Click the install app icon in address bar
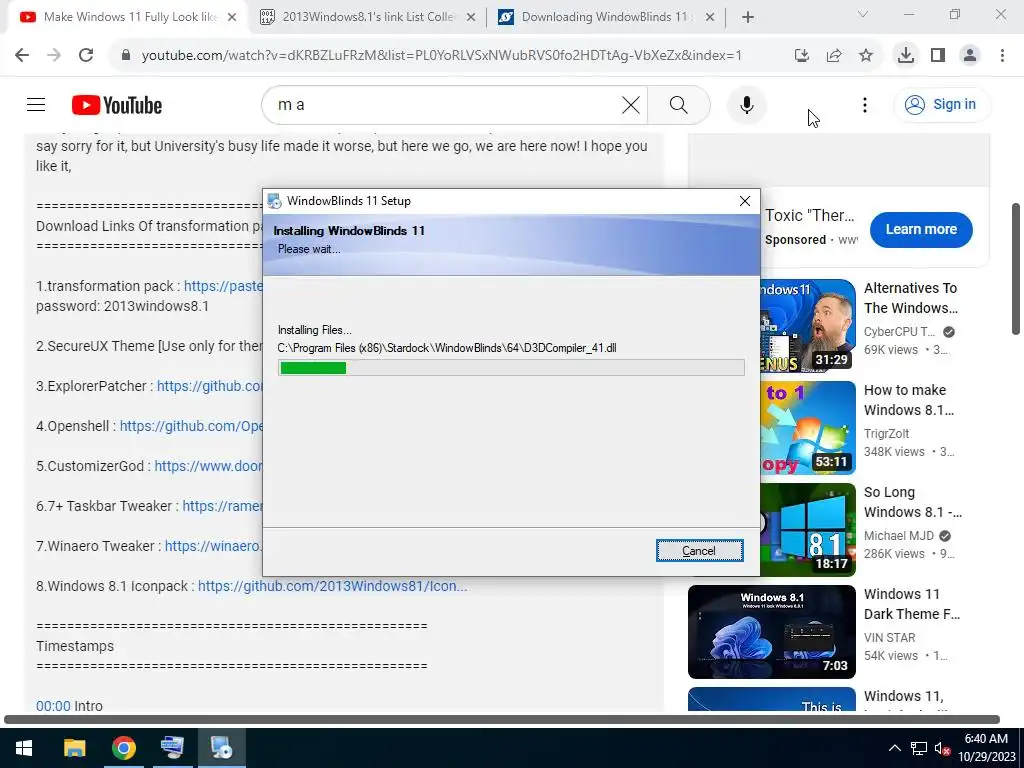Viewport: 1024px width, 768px height. pos(802,56)
